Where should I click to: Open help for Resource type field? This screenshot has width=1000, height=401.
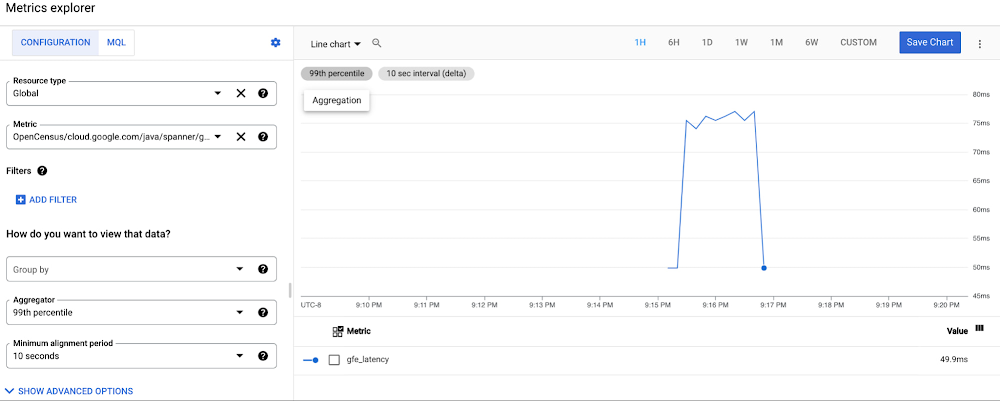(263, 93)
